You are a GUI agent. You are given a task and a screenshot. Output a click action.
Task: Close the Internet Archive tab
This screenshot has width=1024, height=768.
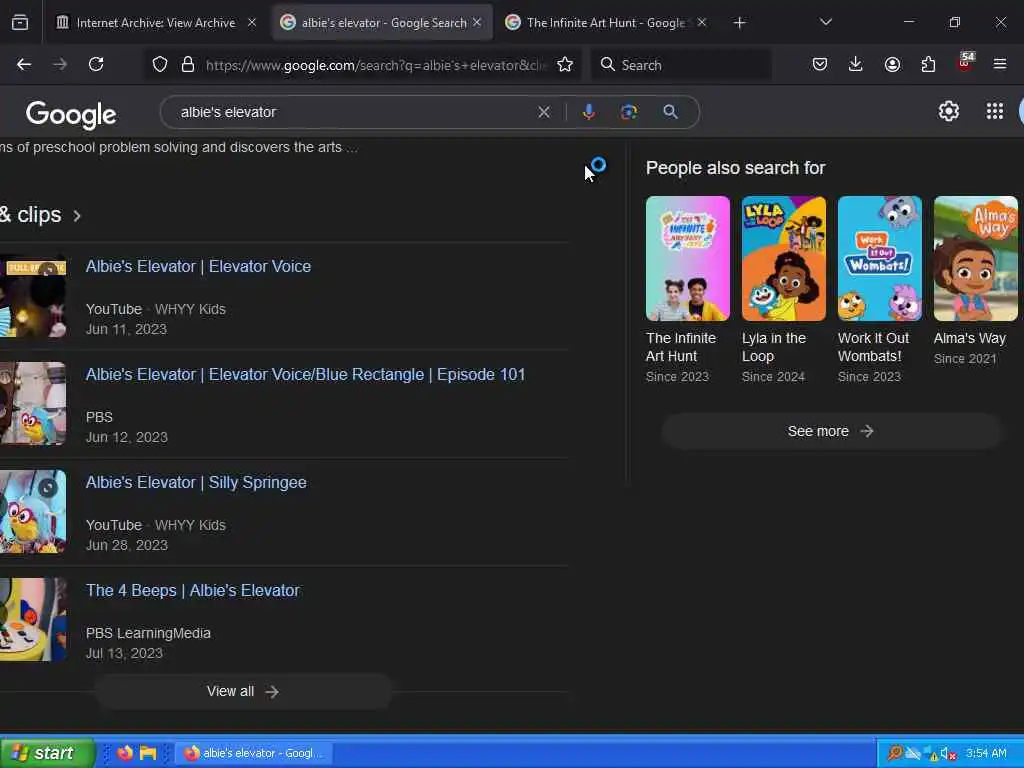pyautogui.click(x=251, y=23)
